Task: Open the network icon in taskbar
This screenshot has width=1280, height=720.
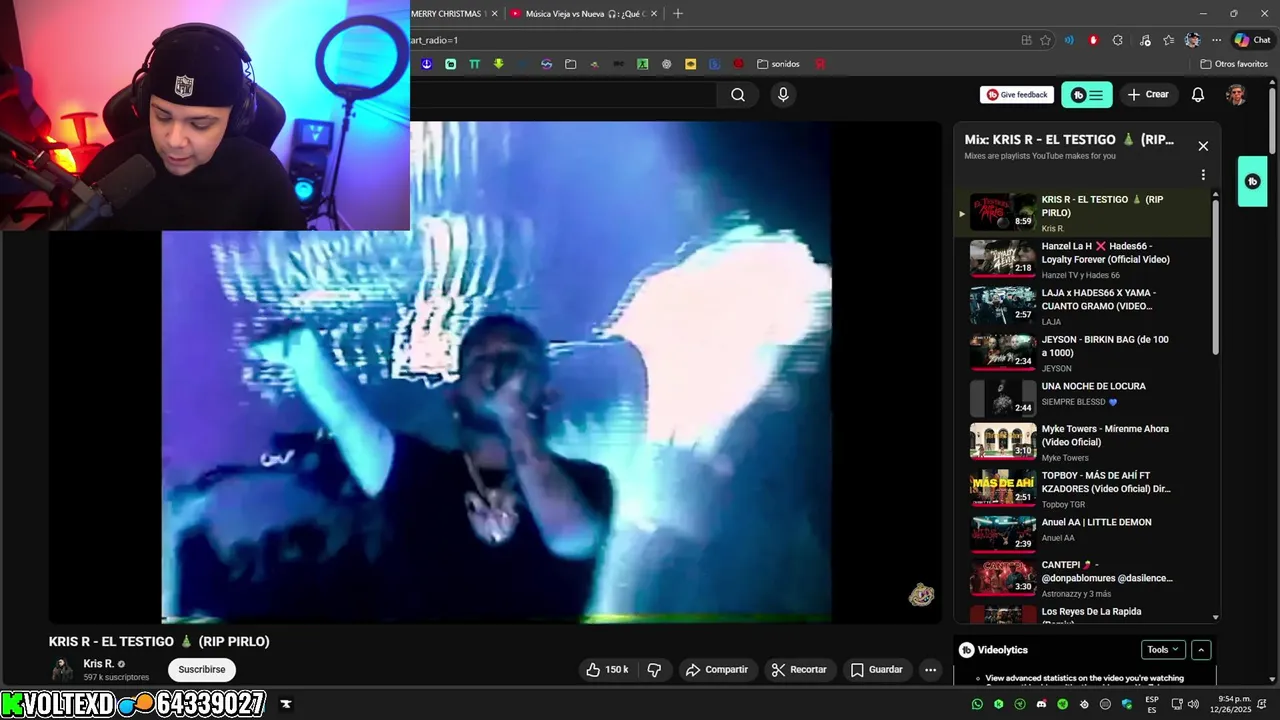Action: (x=1177, y=704)
